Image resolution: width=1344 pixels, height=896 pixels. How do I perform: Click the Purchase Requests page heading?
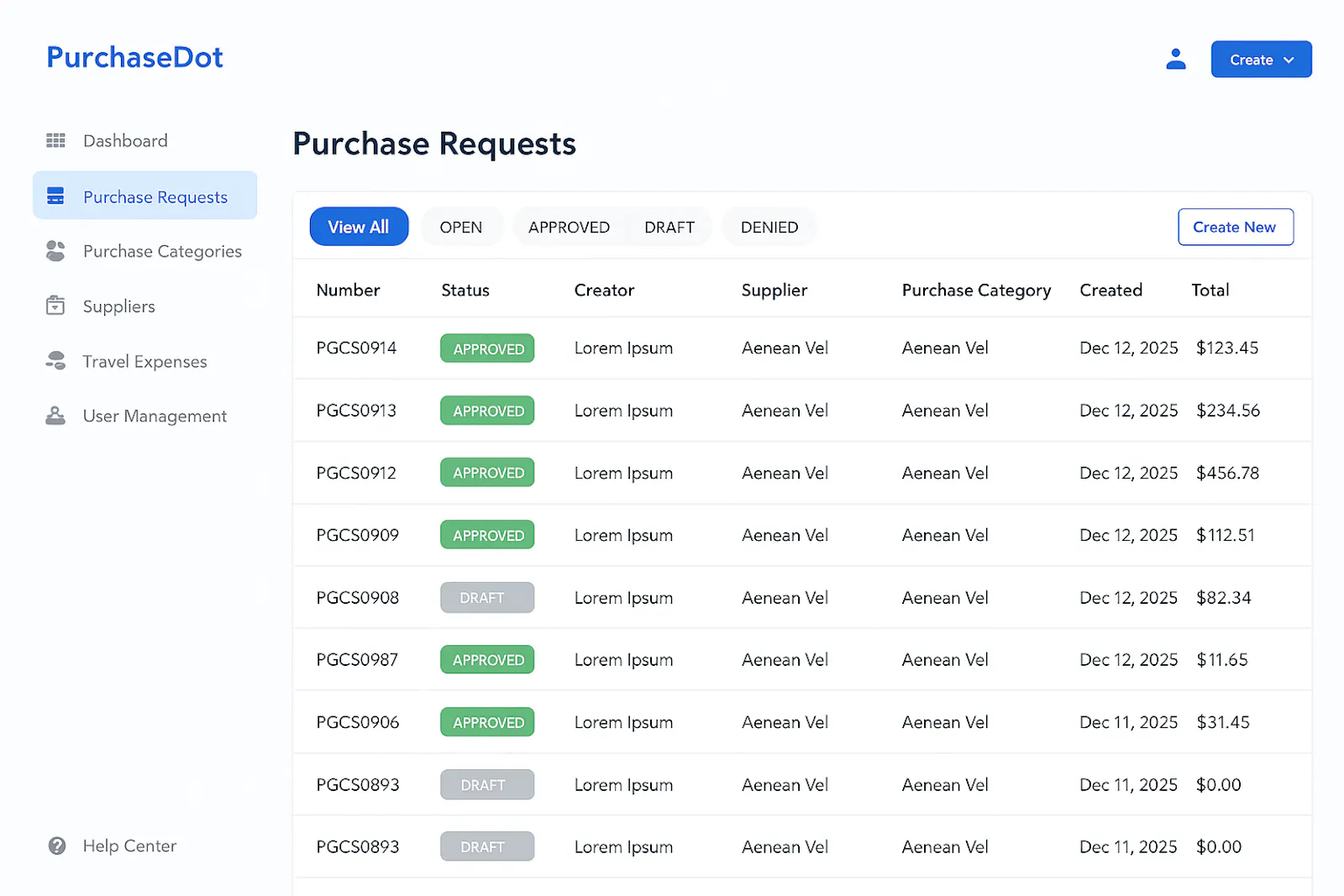[x=434, y=144]
